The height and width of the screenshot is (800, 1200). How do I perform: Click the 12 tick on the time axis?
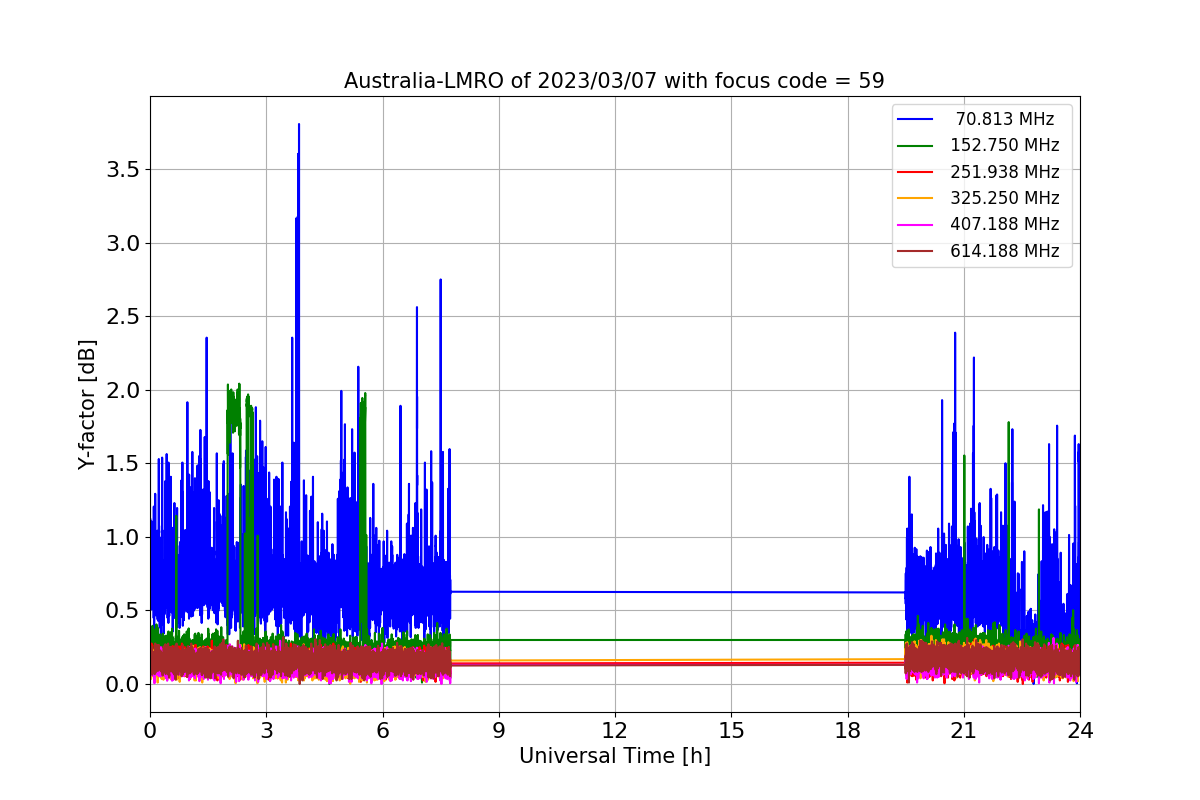[615, 730]
